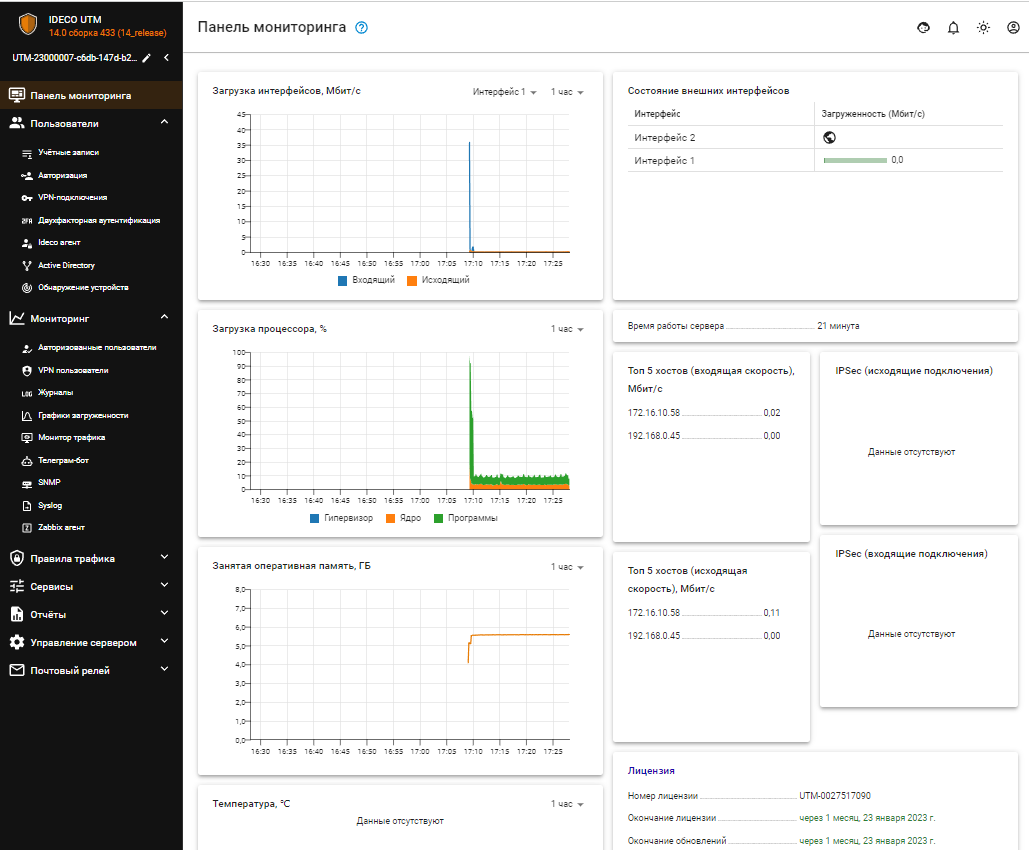
Task: Click Интерфейс 1 load progress bar
Action: click(x=854, y=160)
